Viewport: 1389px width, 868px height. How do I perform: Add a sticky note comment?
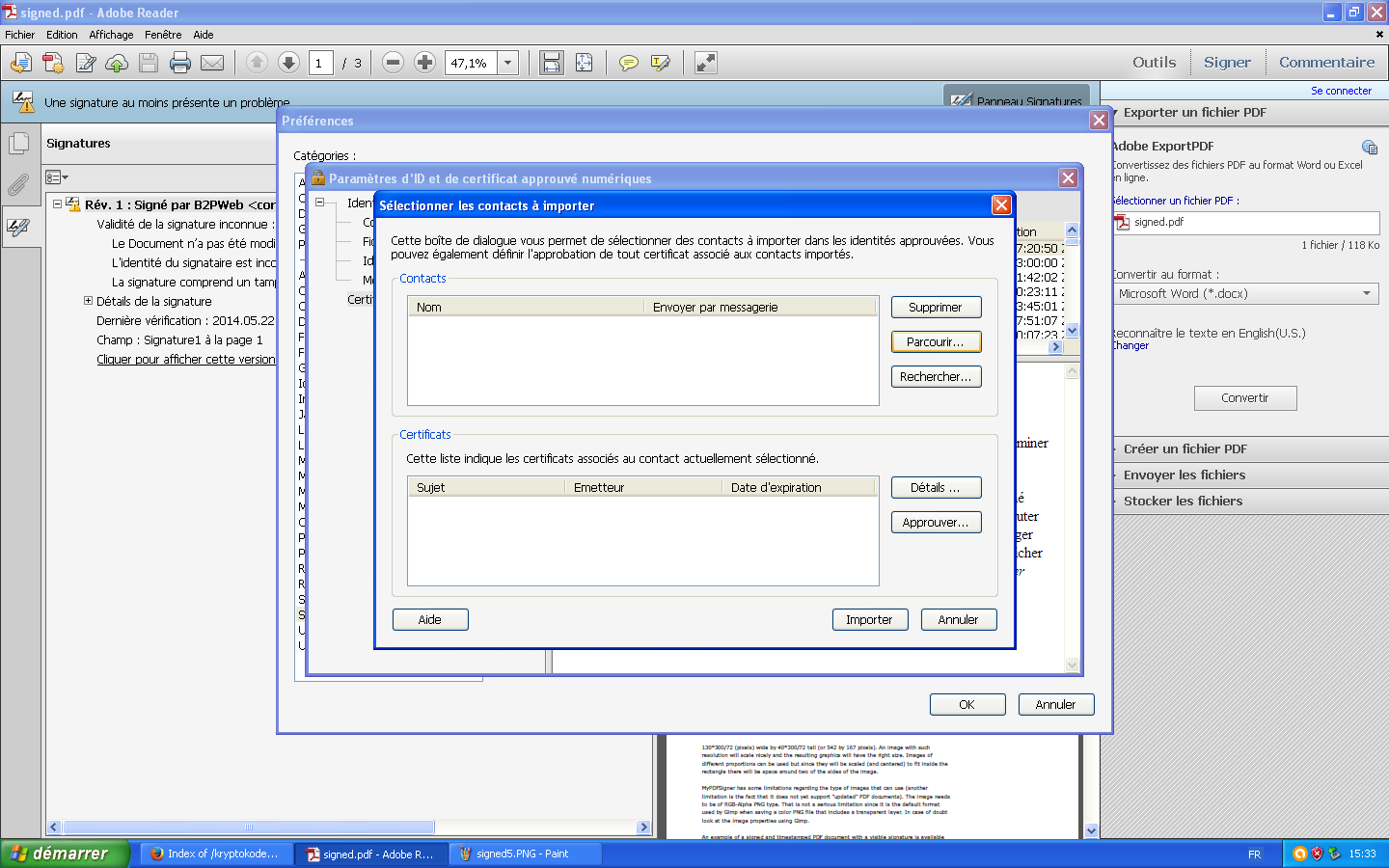(628, 63)
